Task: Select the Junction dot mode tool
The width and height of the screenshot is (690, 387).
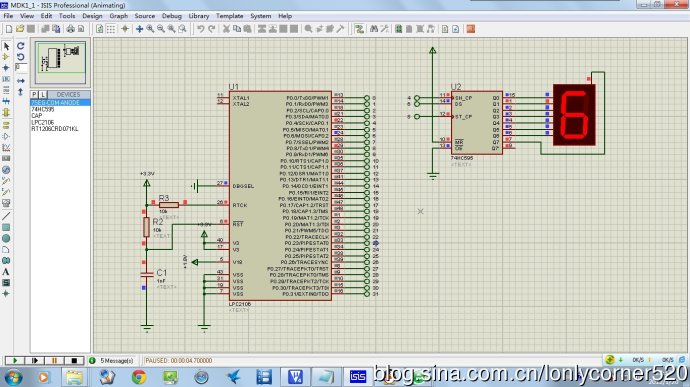Action: pyautogui.click(x=6, y=68)
